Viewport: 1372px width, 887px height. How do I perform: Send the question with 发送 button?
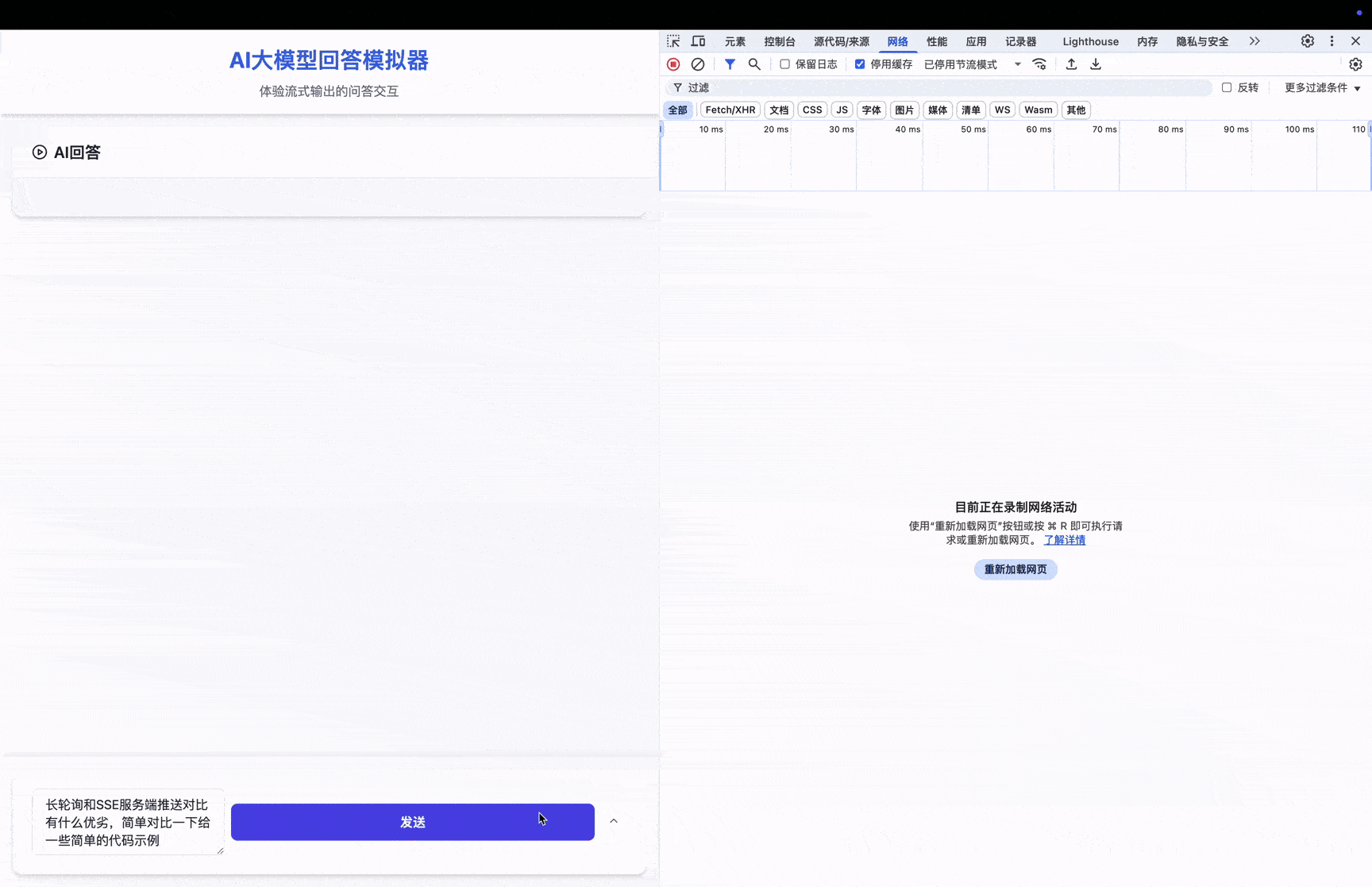point(413,822)
